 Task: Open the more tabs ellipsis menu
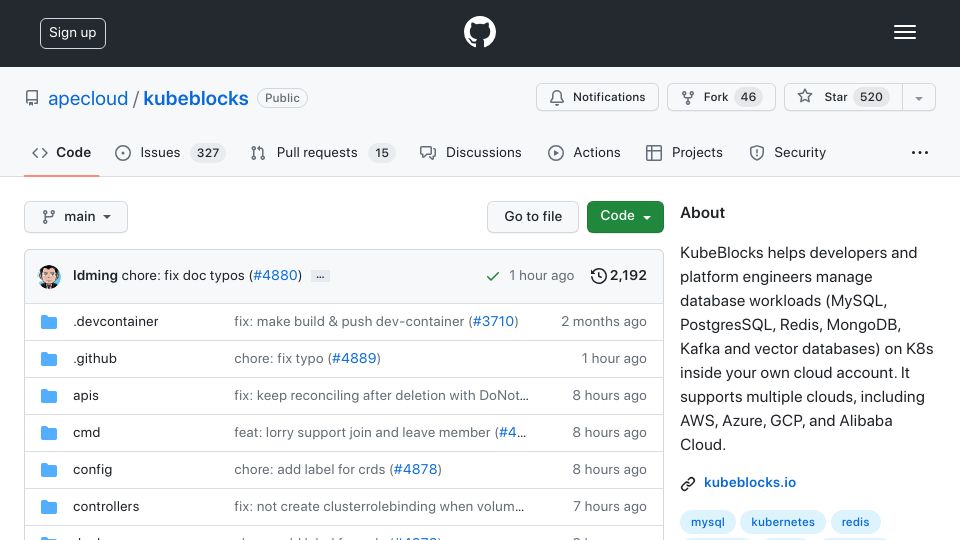[920, 152]
